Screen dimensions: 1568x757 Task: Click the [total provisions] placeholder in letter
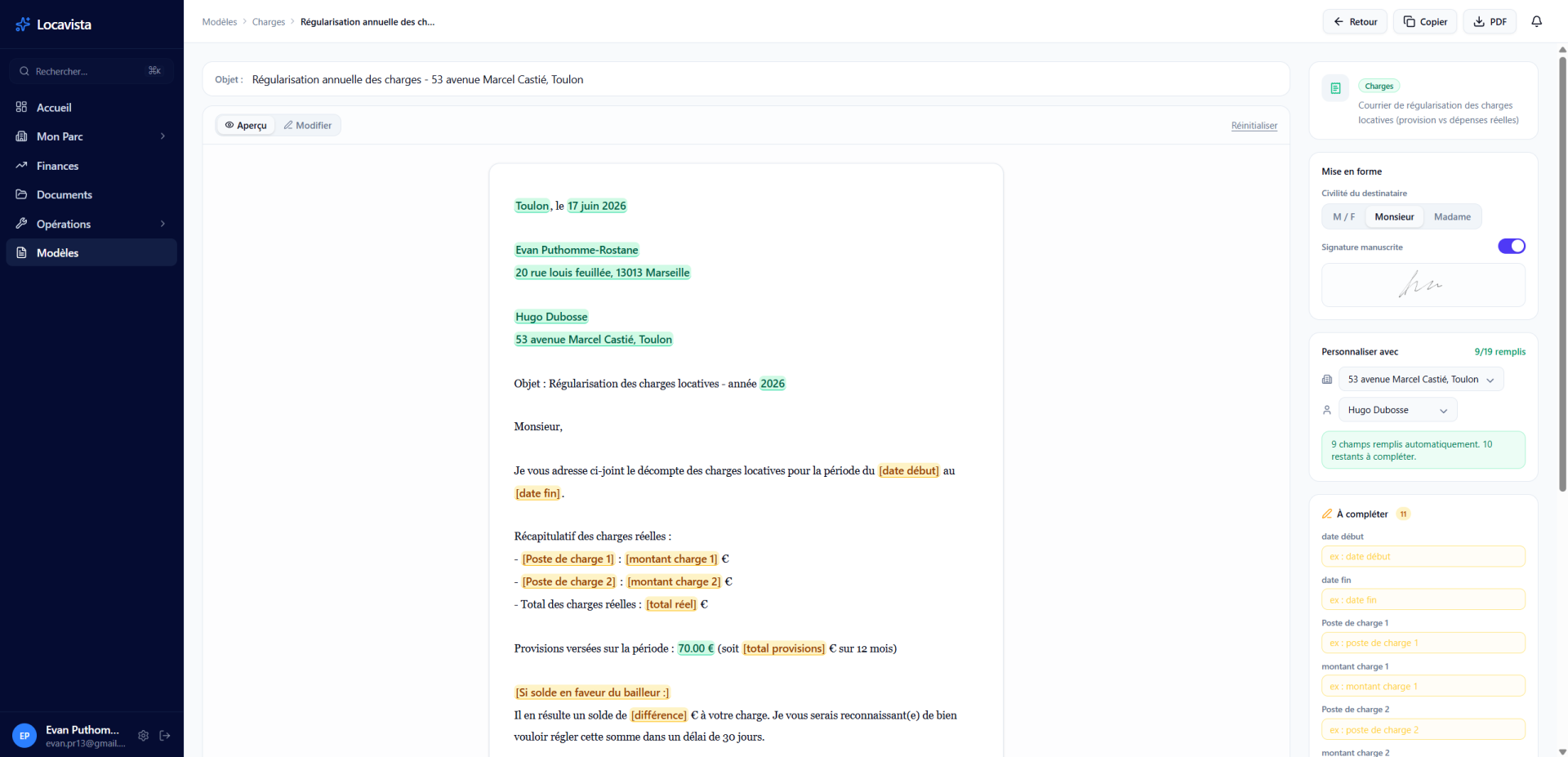click(784, 649)
